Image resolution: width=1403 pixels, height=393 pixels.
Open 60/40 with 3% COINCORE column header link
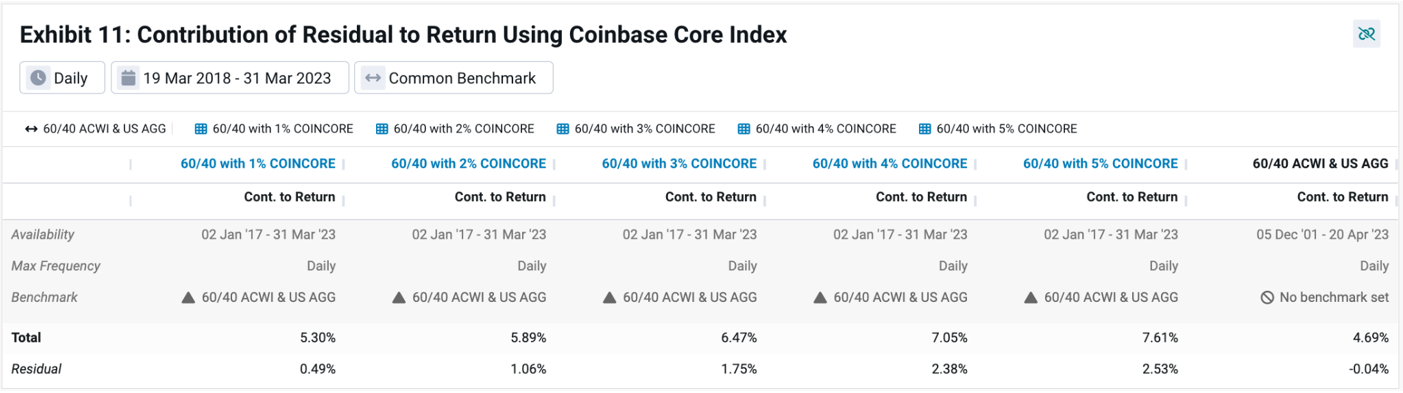click(x=679, y=163)
